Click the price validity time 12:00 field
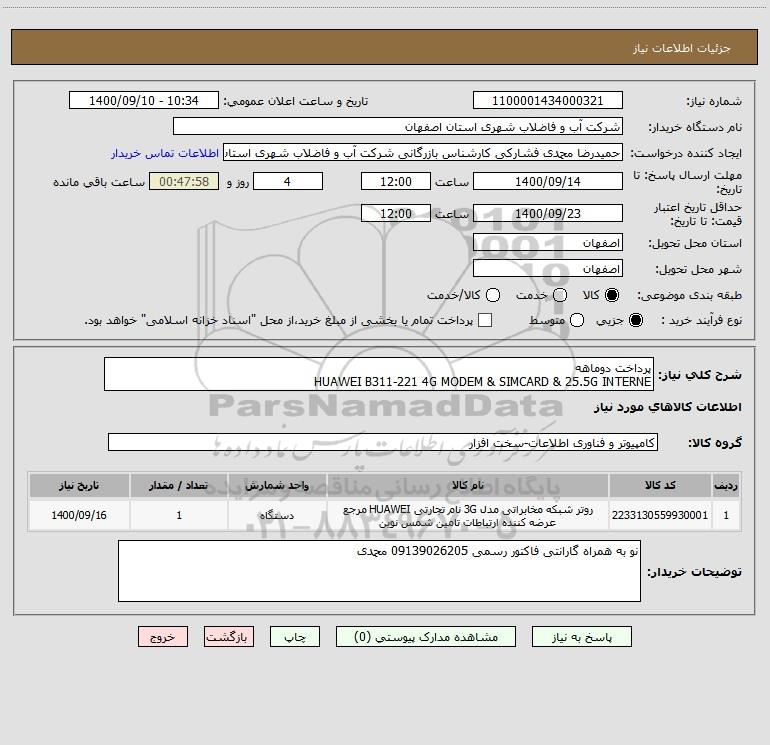 (396, 213)
